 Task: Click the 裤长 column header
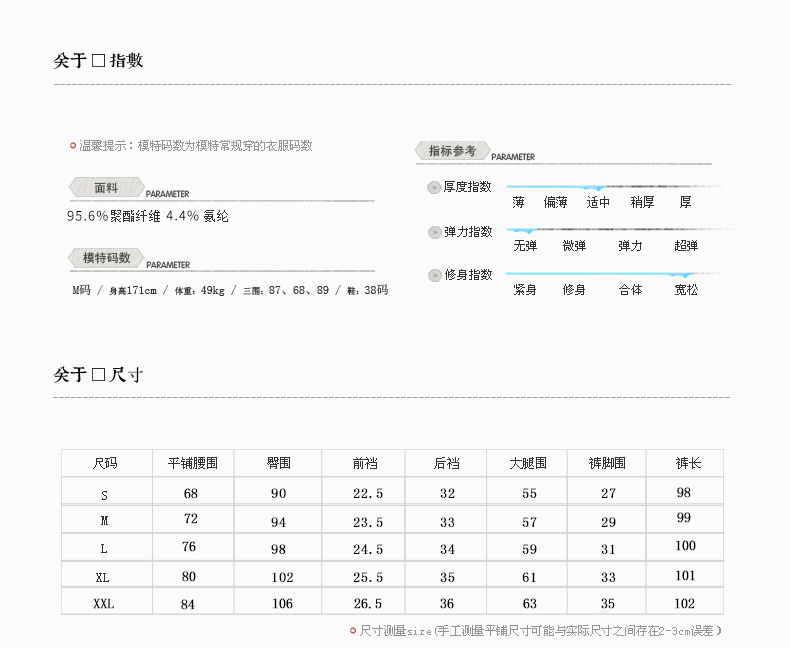tap(688, 463)
